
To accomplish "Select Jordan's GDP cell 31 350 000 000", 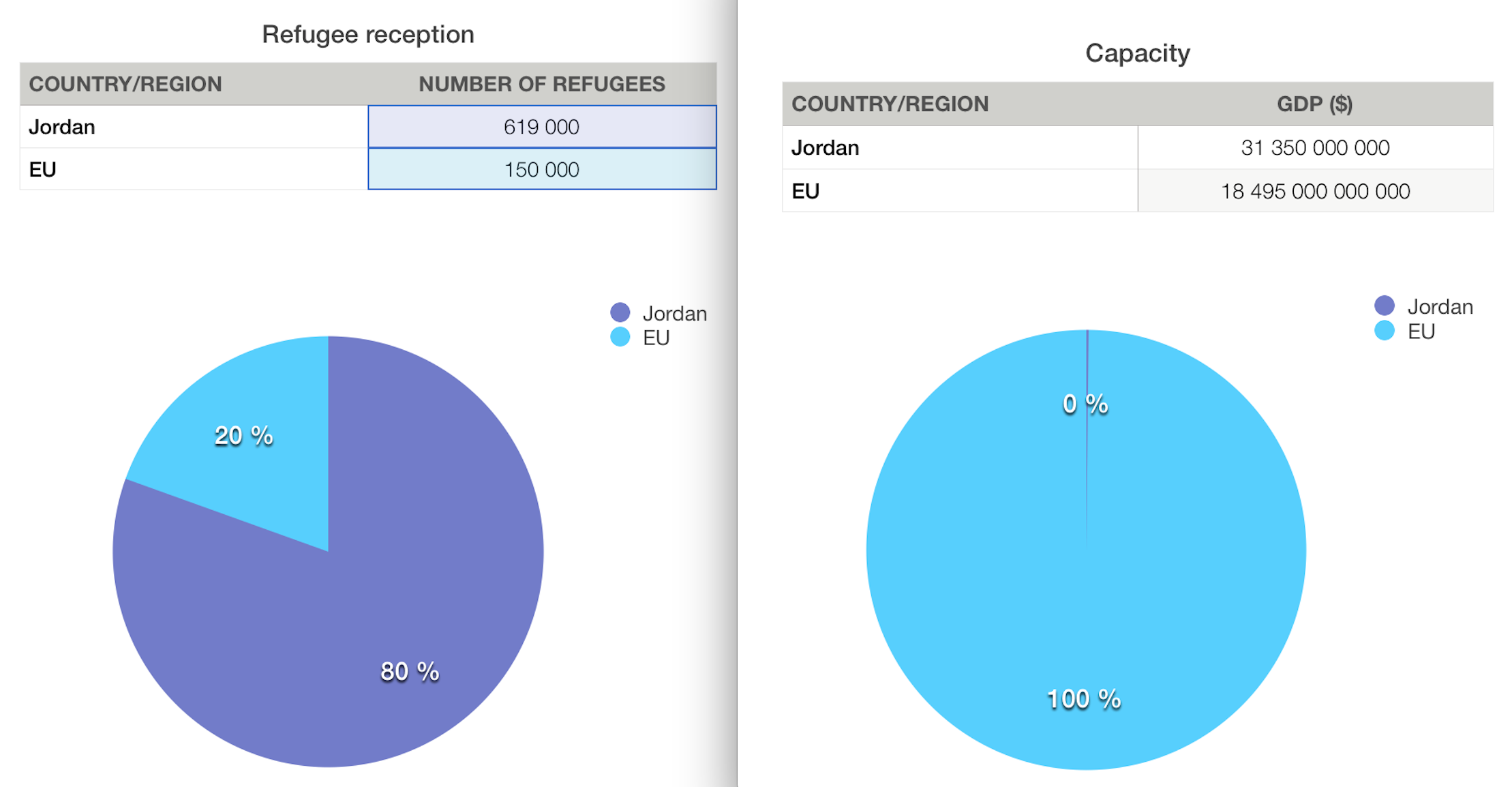I will coord(1314,148).
